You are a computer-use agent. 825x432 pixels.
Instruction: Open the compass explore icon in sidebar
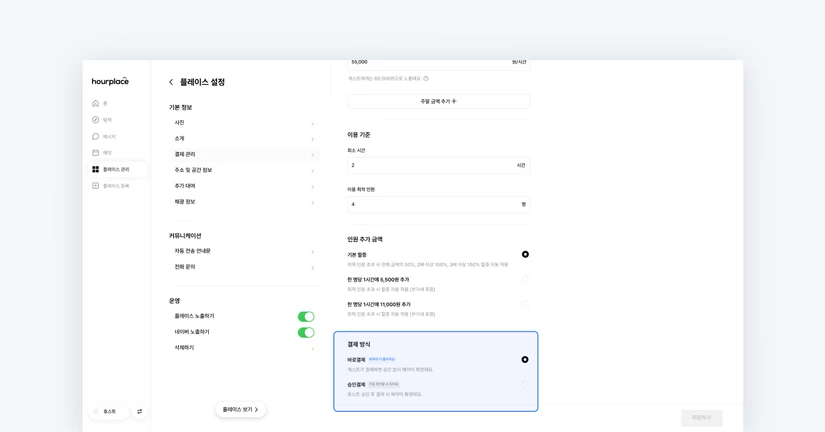tap(95, 120)
